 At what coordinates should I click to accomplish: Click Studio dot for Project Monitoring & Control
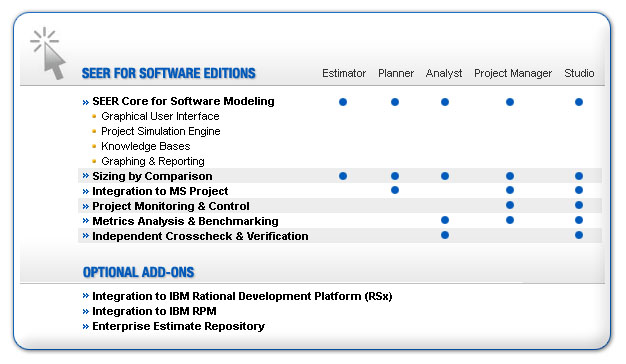point(579,205)
